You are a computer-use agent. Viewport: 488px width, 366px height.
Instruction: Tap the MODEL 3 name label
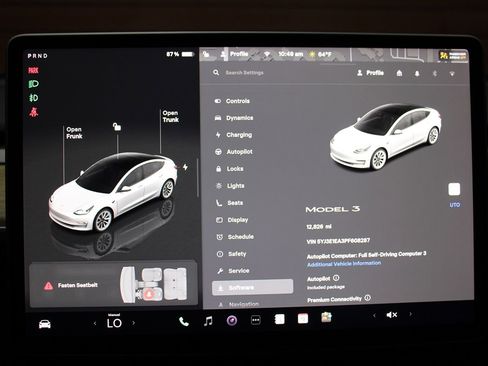[333, 209]
